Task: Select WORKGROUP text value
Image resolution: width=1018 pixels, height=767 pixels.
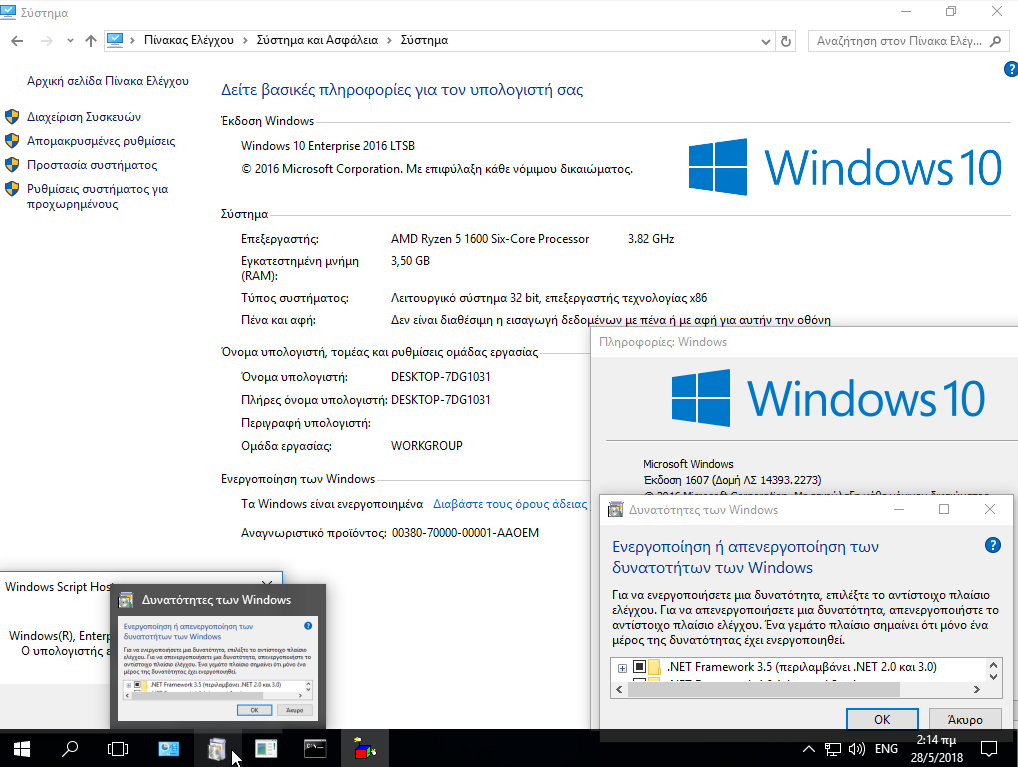Action: tap(427, 446)
